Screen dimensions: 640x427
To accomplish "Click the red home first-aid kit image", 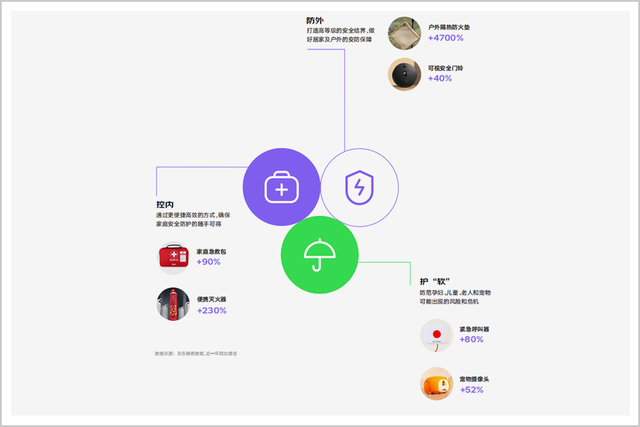I will [x=174, y=257].
